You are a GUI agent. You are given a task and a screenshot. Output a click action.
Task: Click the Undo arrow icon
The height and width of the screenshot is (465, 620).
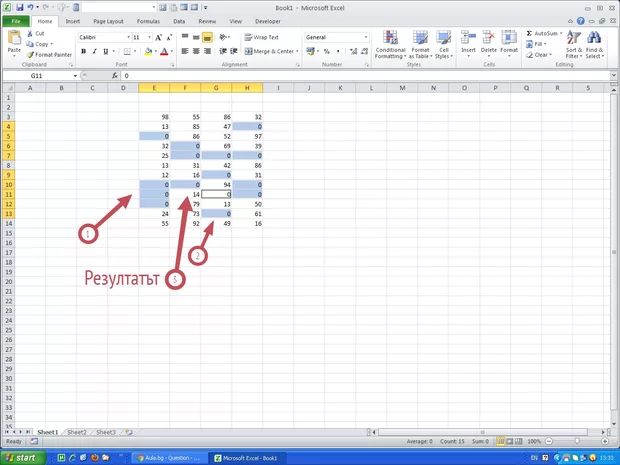click(30, 8)
